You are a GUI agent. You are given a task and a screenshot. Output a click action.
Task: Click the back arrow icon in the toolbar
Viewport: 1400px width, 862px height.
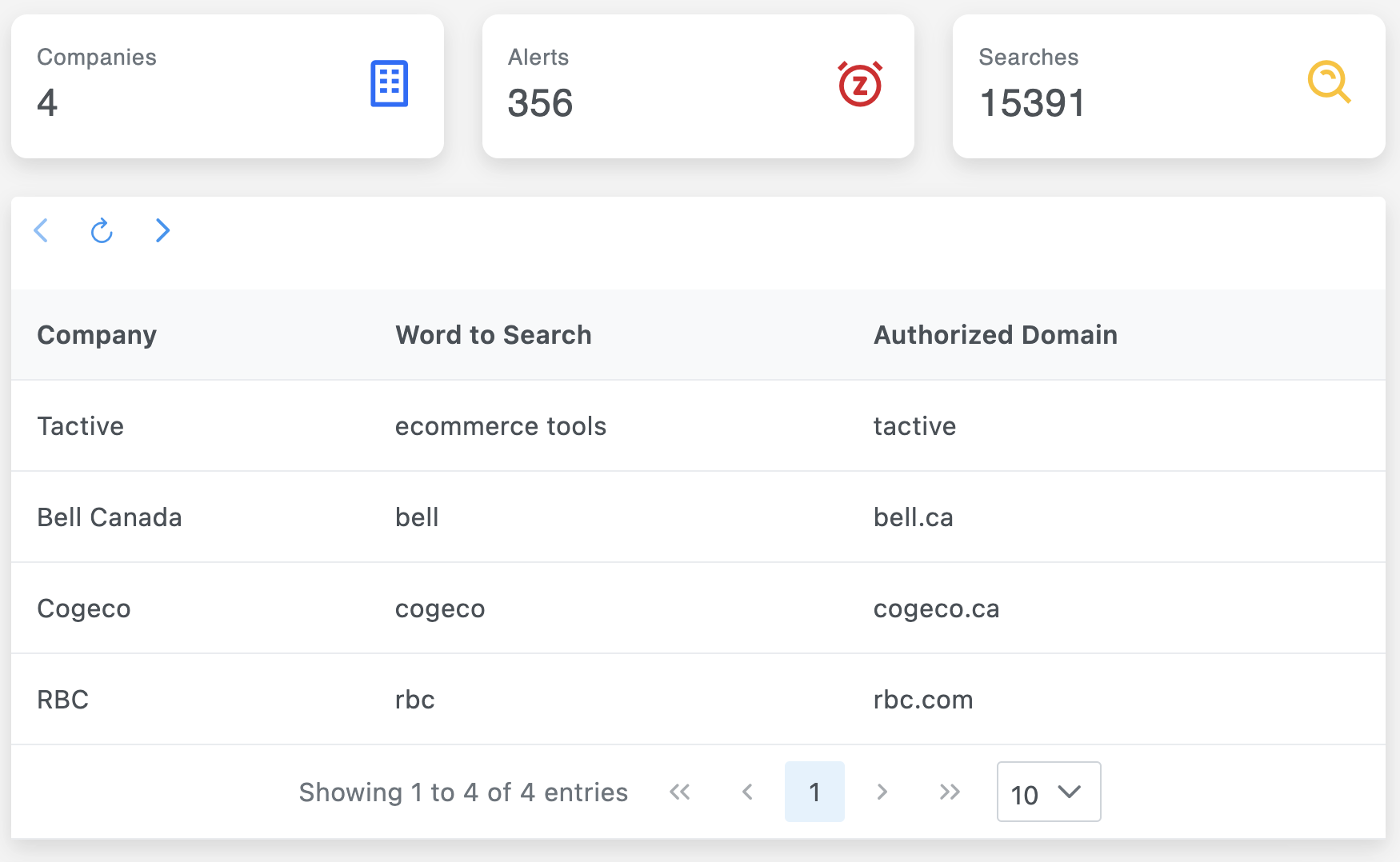[41, 231]
